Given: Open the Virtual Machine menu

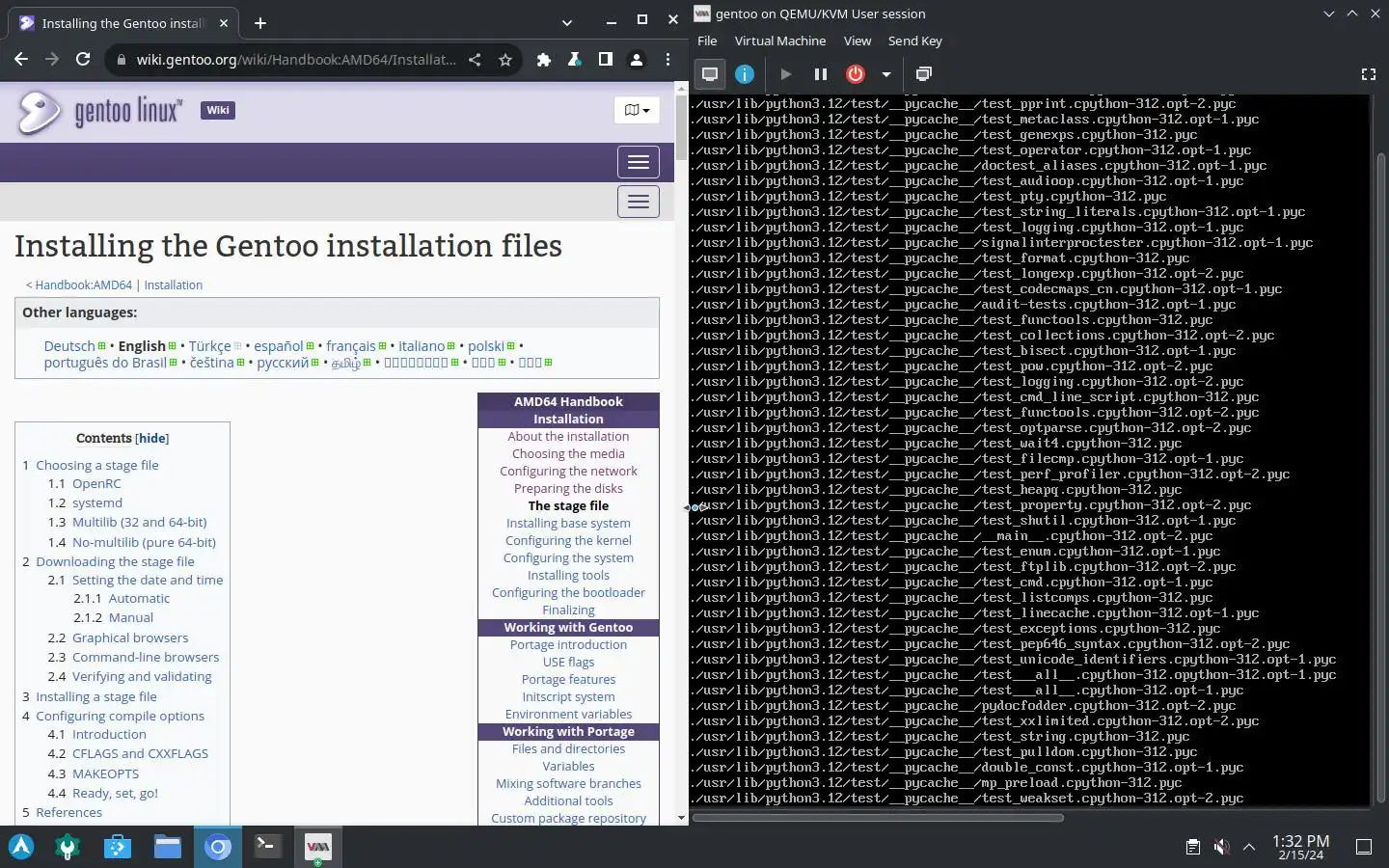Looking at the screenshot, I should (x=780, y=41).
